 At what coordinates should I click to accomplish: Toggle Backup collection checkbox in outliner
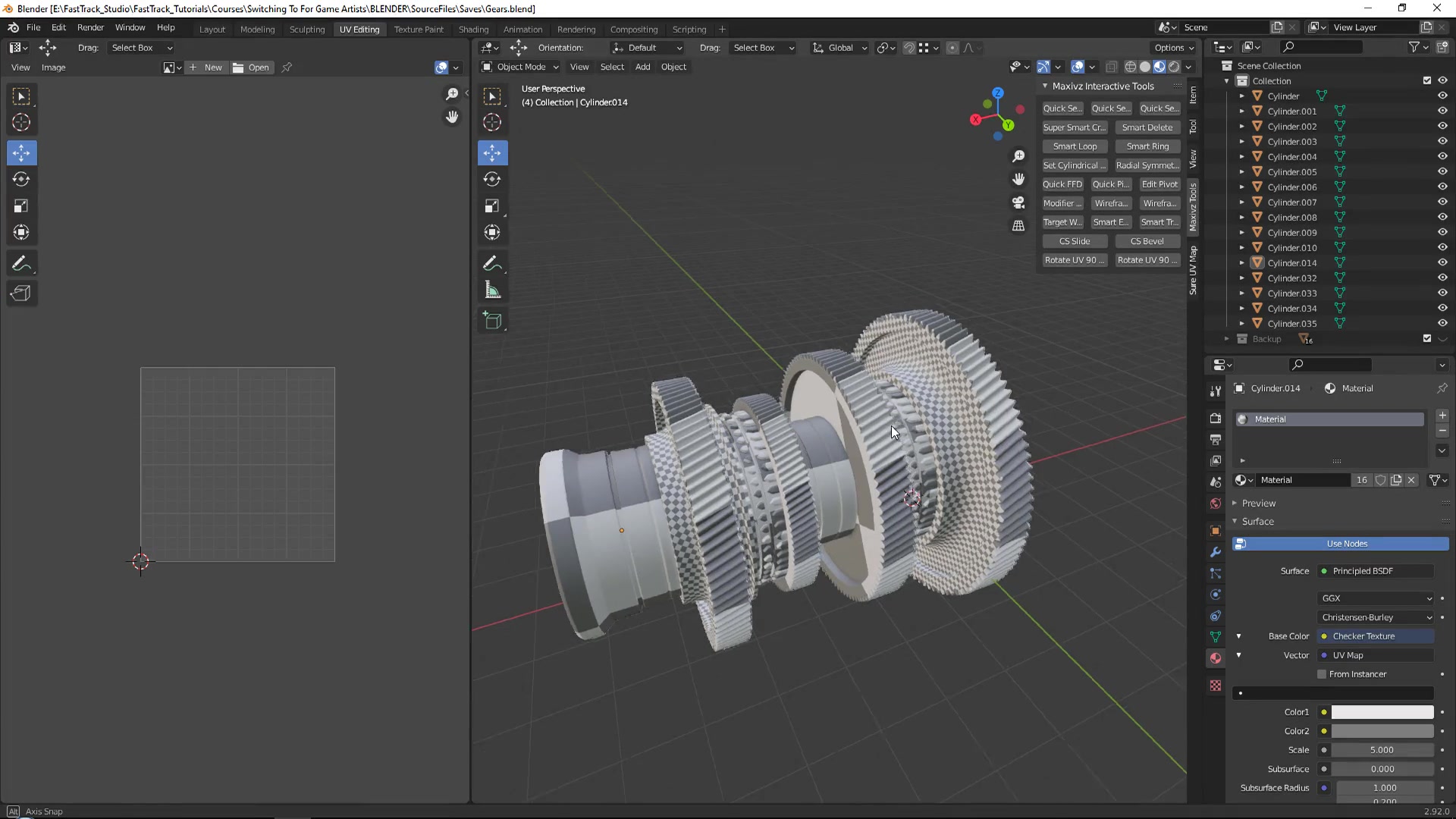[1427, 338]
